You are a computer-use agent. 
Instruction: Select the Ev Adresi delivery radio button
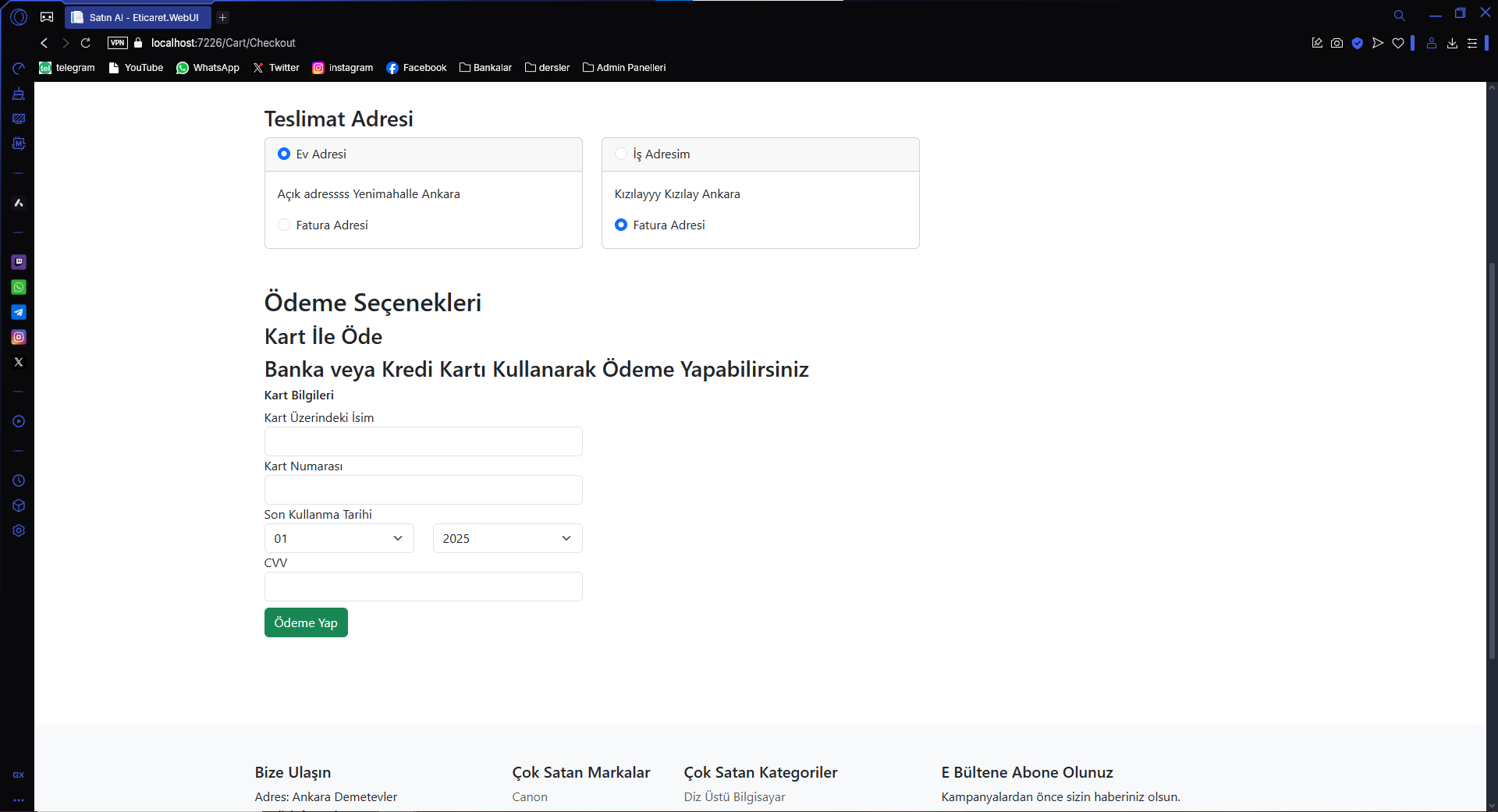pyautogui.click(x=284, y=154)
